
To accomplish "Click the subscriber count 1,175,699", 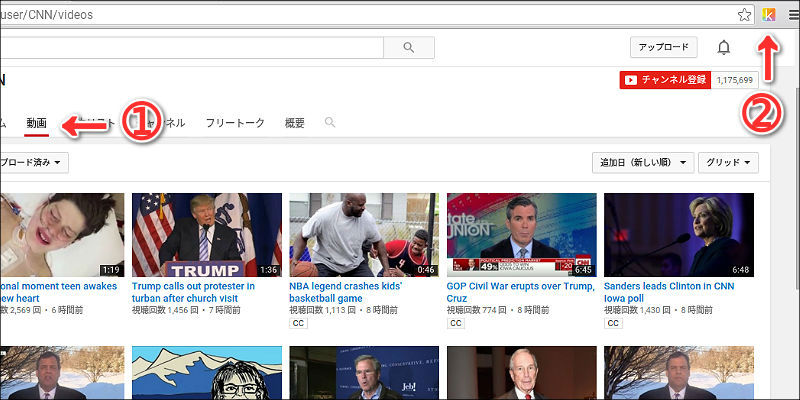I will pos(735,80).
